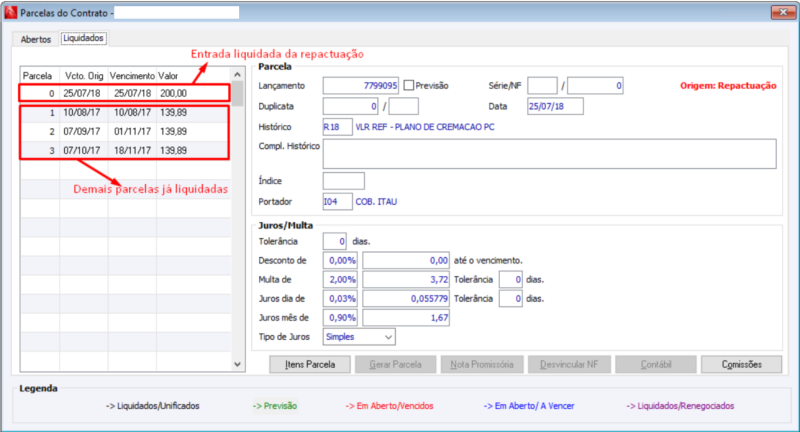Click the Vcto. Orig column header
Image resolution: width=800 pixels, height=432 pixels.
[84, 75]
